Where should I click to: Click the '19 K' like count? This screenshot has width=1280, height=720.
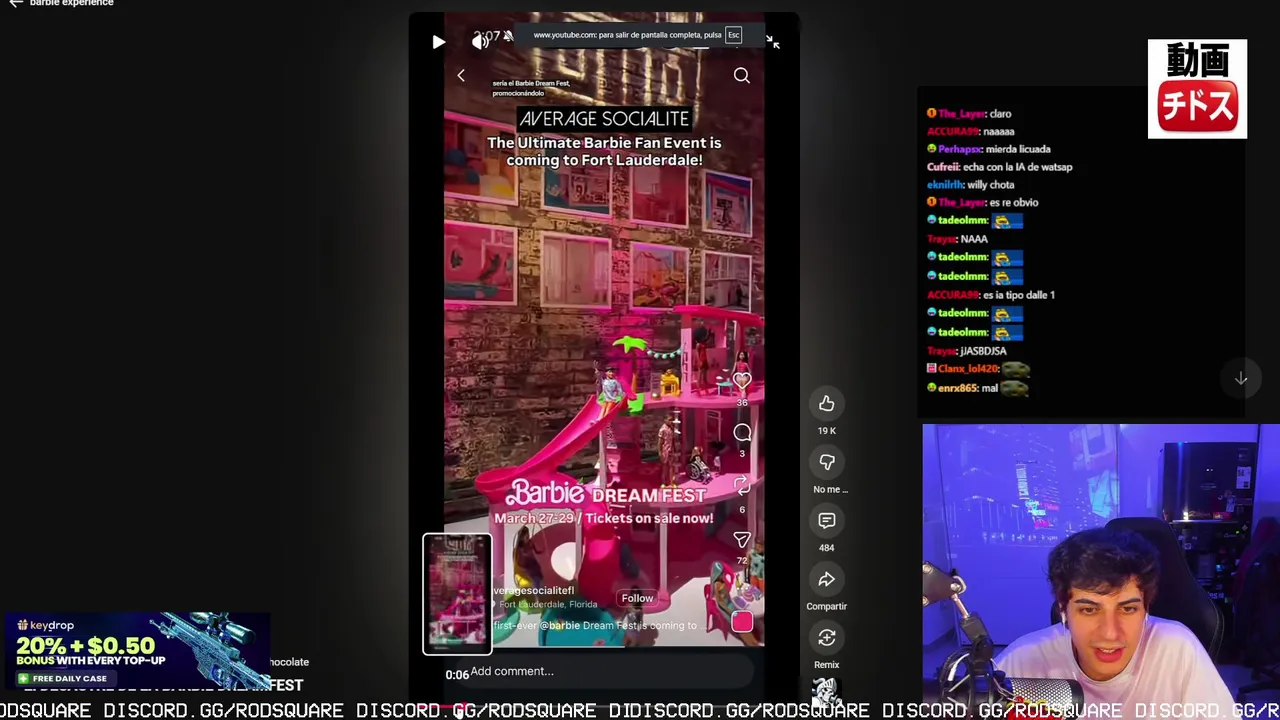(827, 431)
